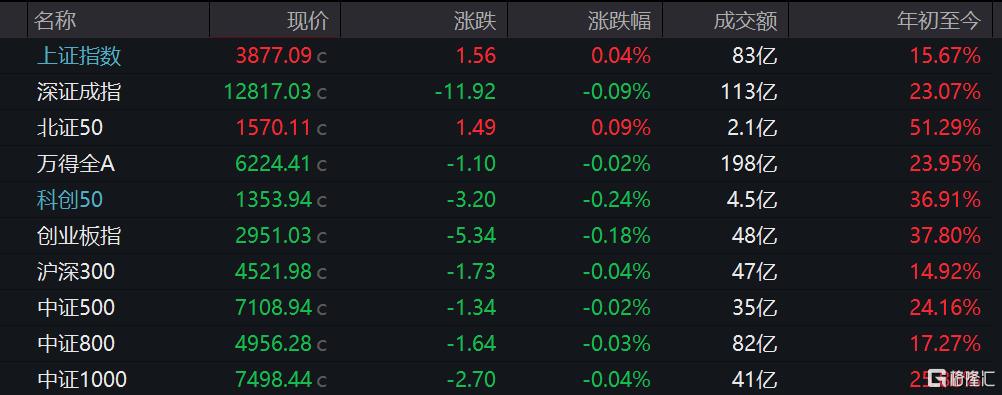Sort by the 涨跌 column header
This screenshot has height=395, width=1002.
pyautogui.click(x=475, y=20)
